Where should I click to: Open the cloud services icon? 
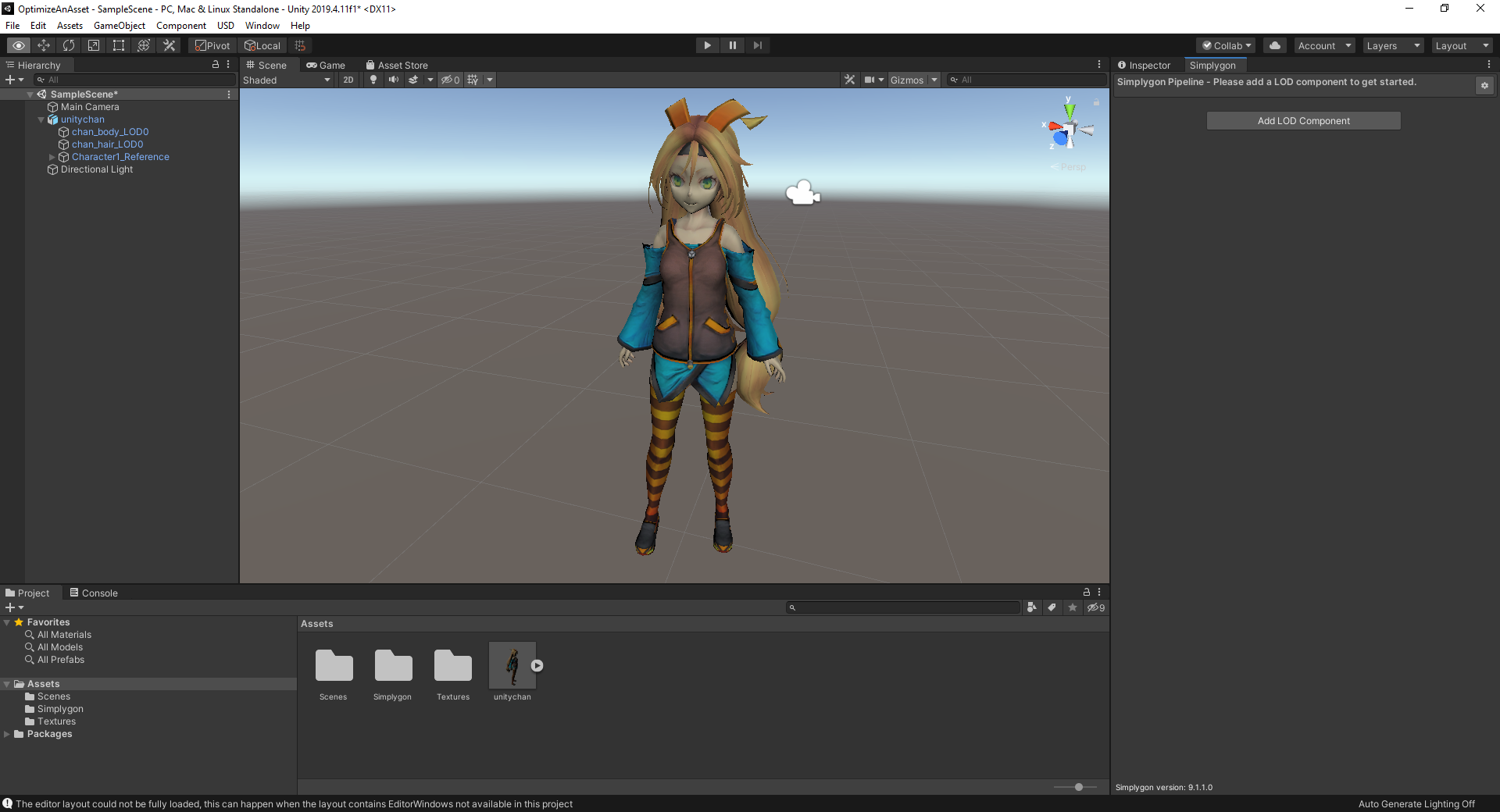tap(1274, 45)
